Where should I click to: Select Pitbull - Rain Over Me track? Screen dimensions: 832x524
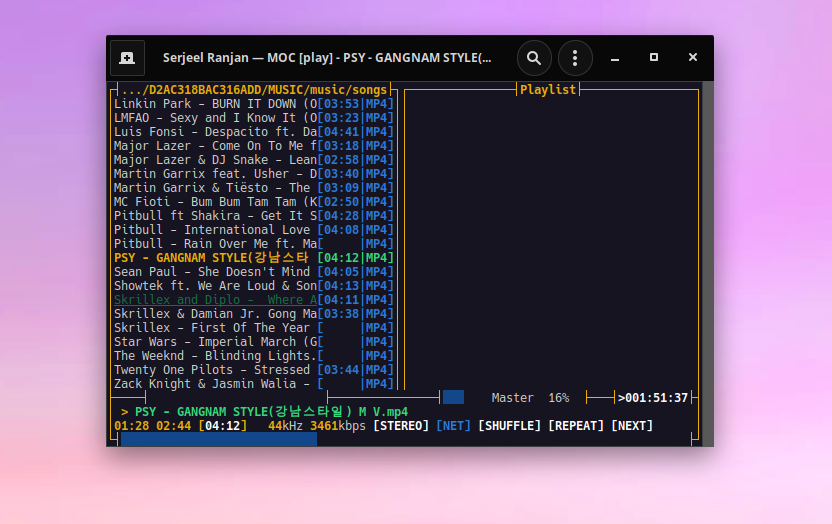tap(254, 244)
